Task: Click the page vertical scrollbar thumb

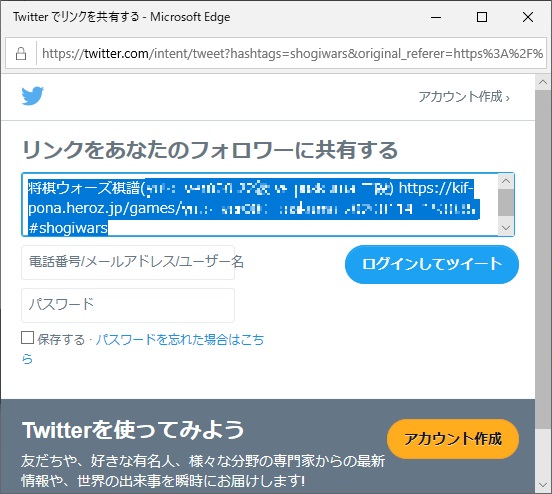Action: (543, 259)
